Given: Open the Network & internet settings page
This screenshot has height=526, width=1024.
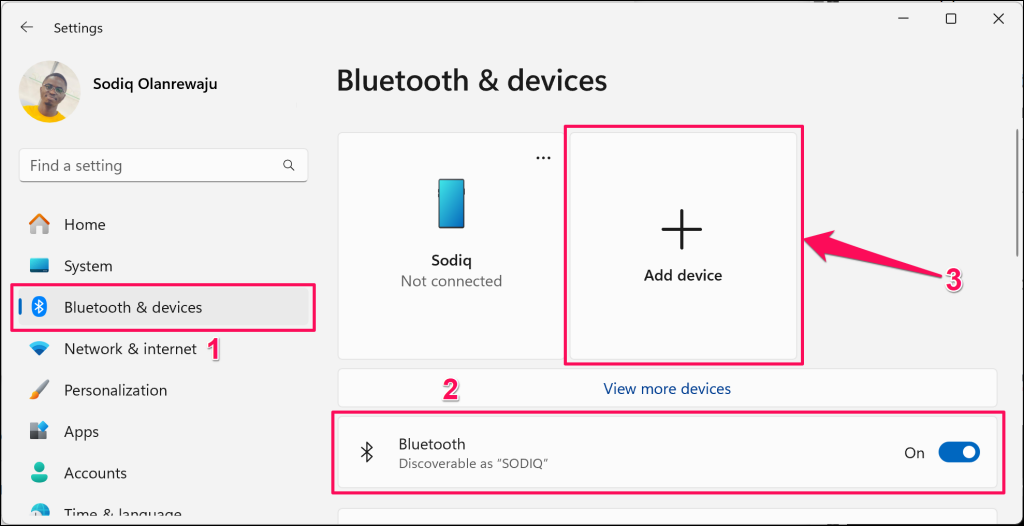Looking at the screenshot, I should tap(130, 349).
